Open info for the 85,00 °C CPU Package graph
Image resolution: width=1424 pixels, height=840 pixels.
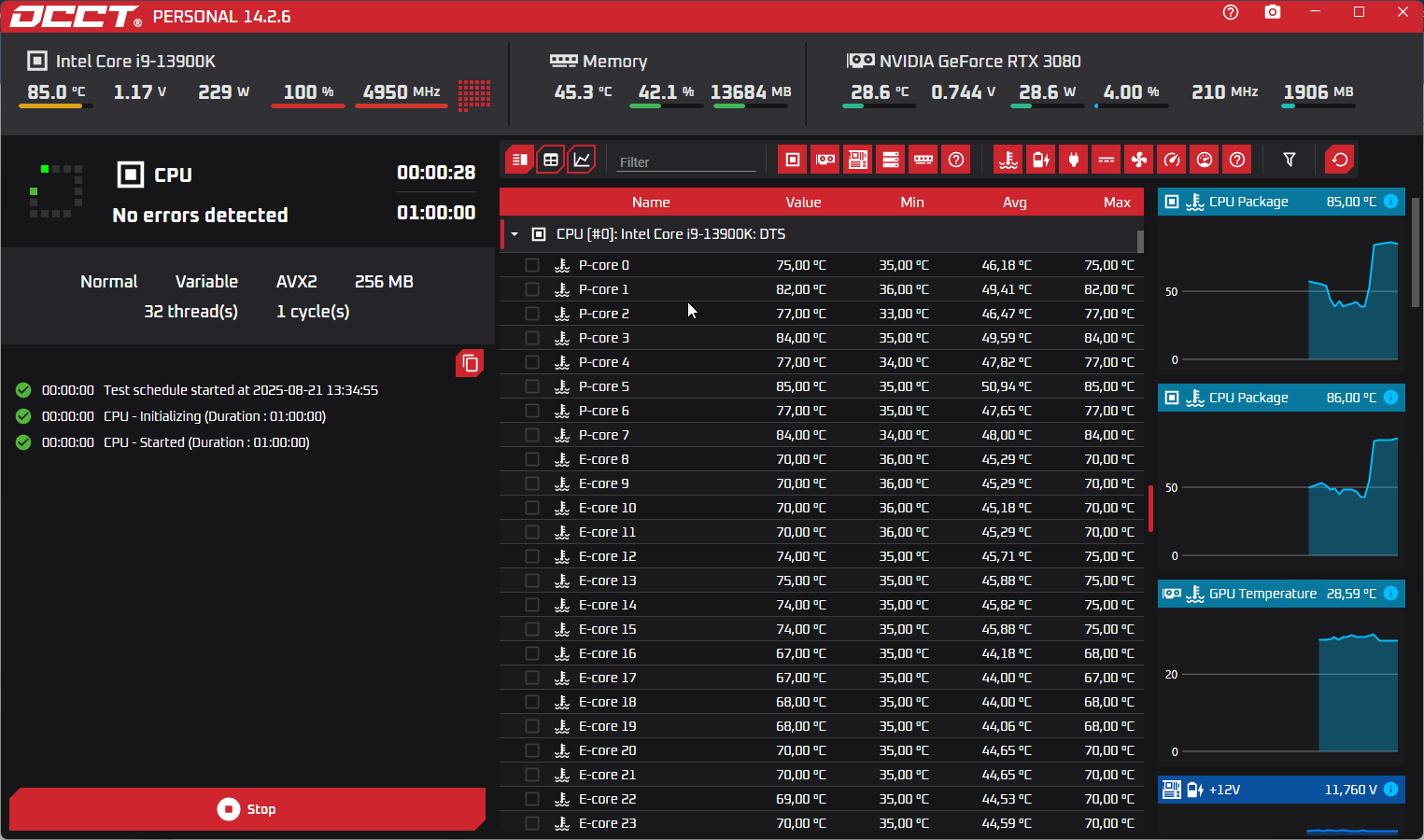[1390, 202]
